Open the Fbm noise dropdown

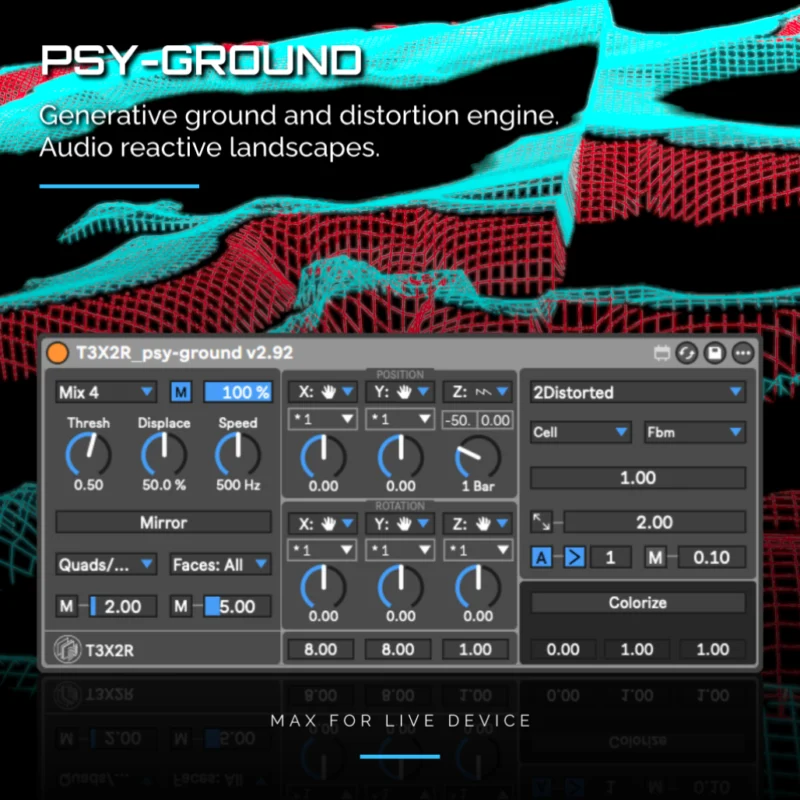pos(695,432)
